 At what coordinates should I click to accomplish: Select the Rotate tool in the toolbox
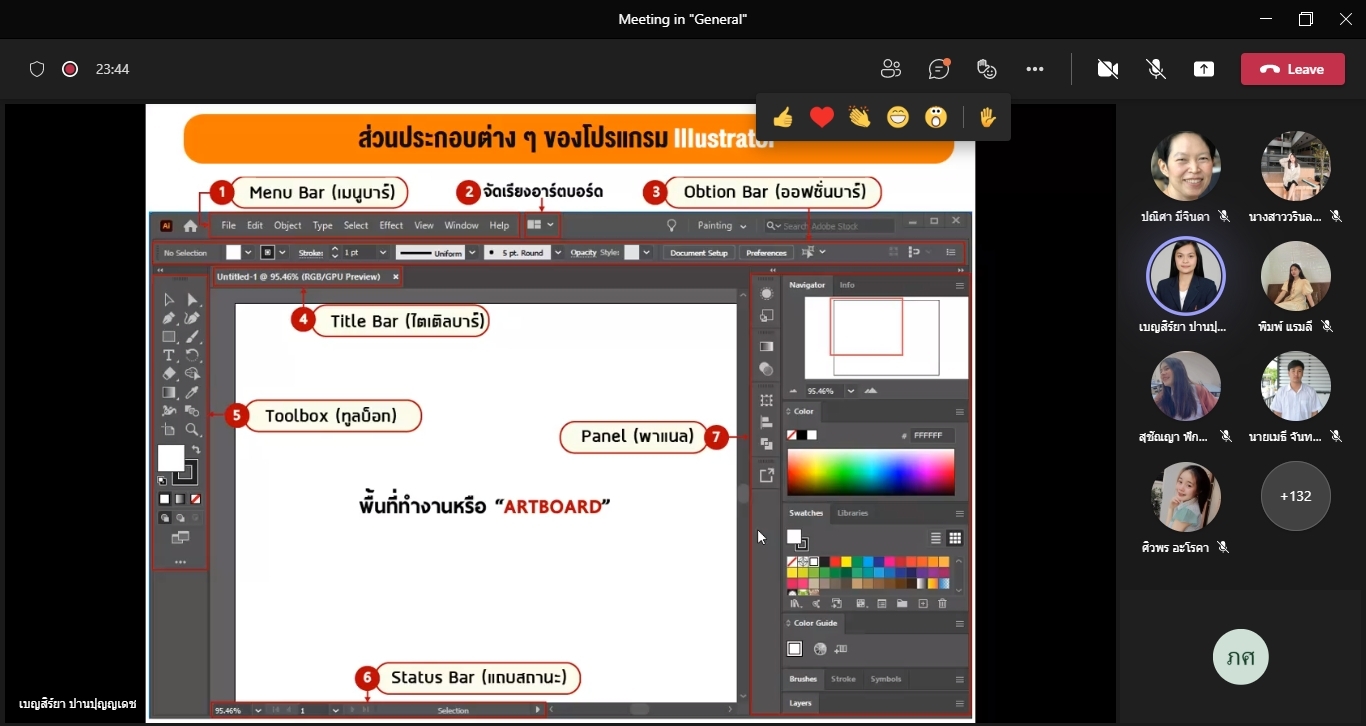tap(192, 355)
